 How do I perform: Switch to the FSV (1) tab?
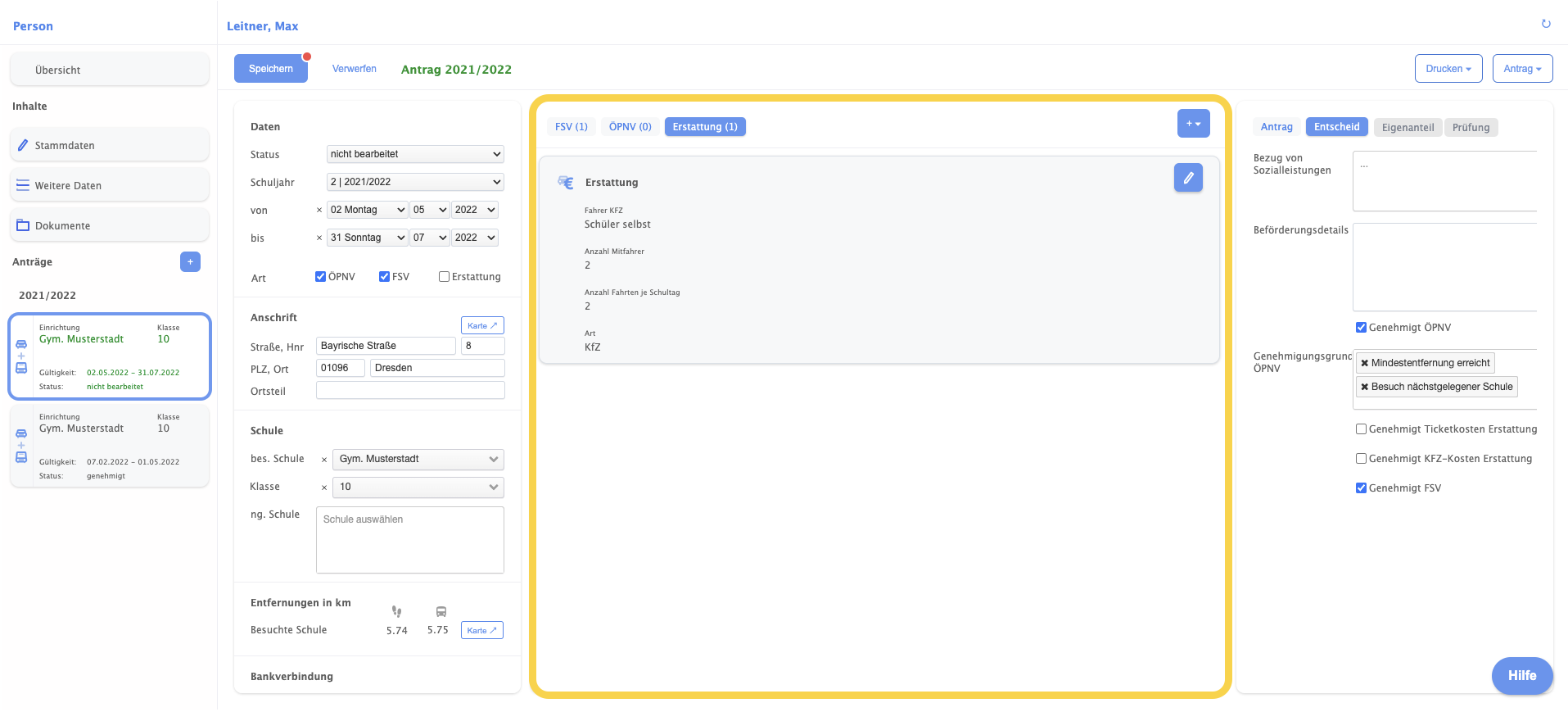pos(571,127)
